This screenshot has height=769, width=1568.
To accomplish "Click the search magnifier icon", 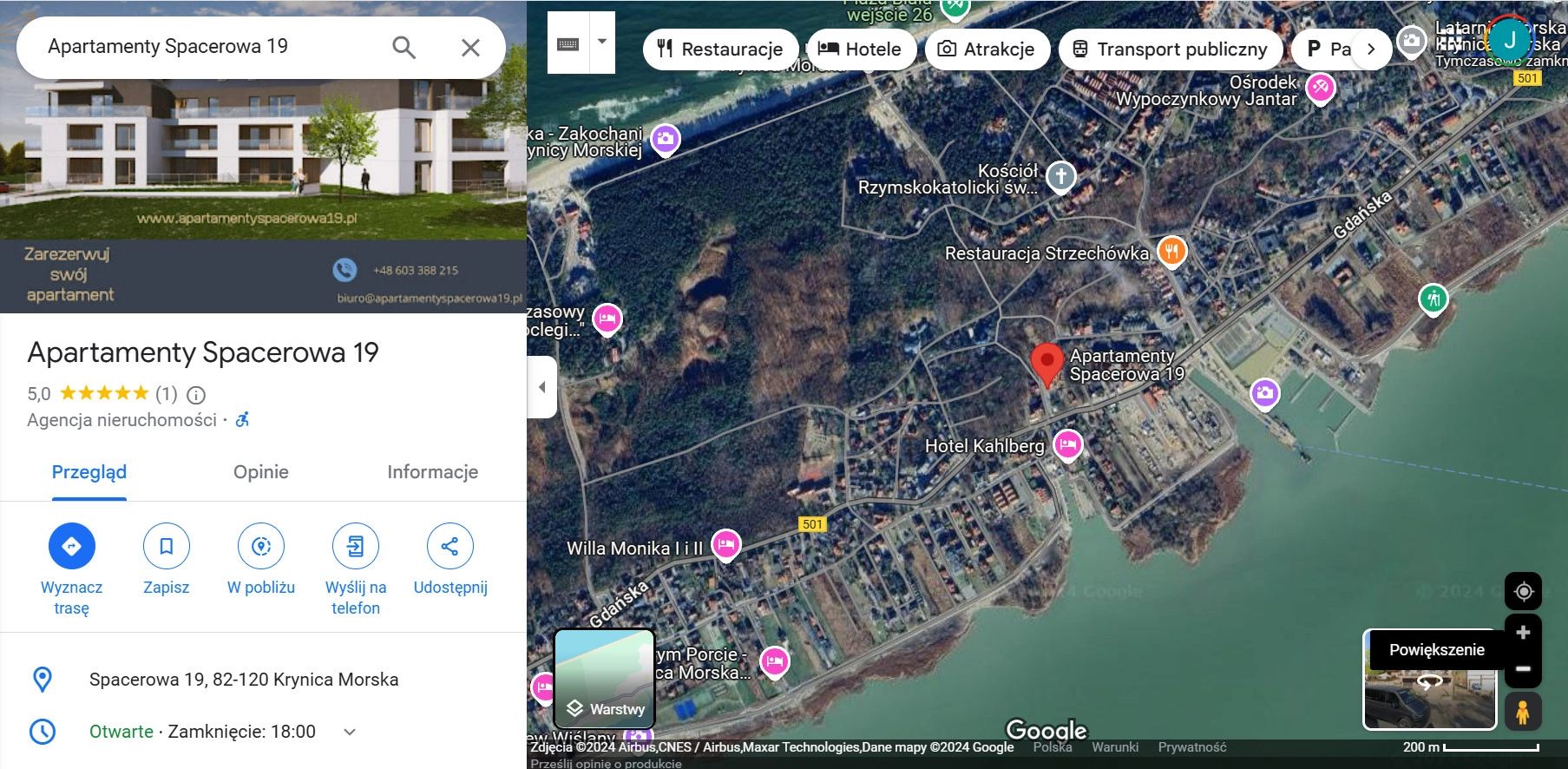I will tap(403, 47).
